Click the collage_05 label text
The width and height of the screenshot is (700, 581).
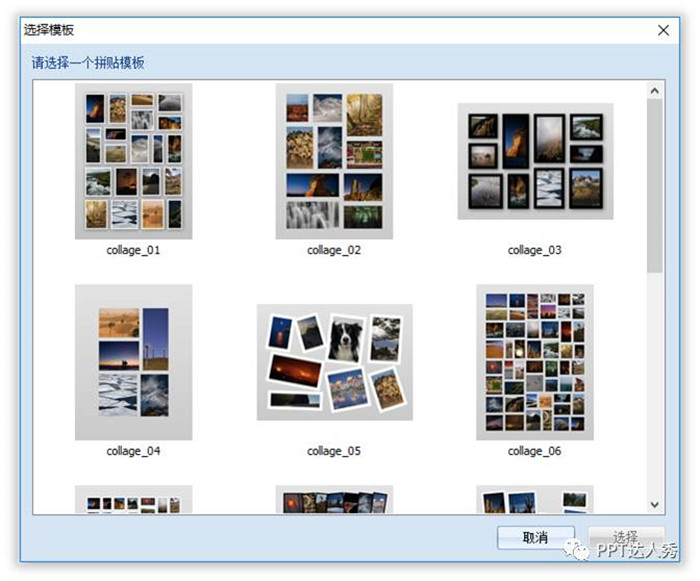(334, 451)
